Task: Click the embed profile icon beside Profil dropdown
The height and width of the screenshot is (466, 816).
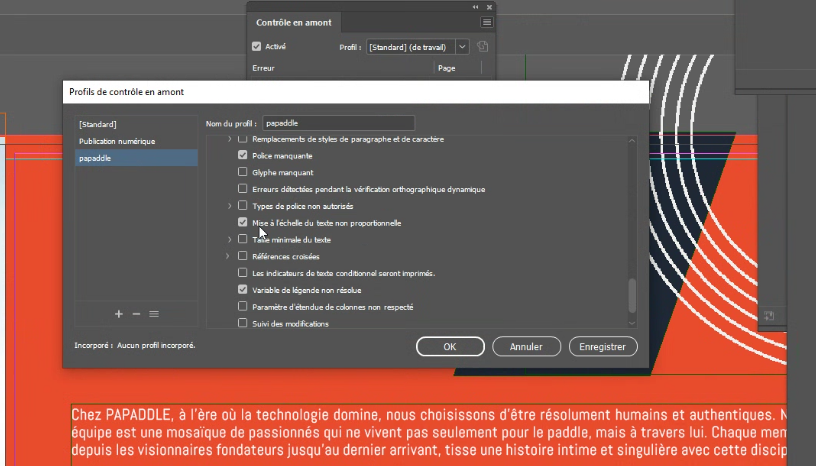Action: pos(482,46)
